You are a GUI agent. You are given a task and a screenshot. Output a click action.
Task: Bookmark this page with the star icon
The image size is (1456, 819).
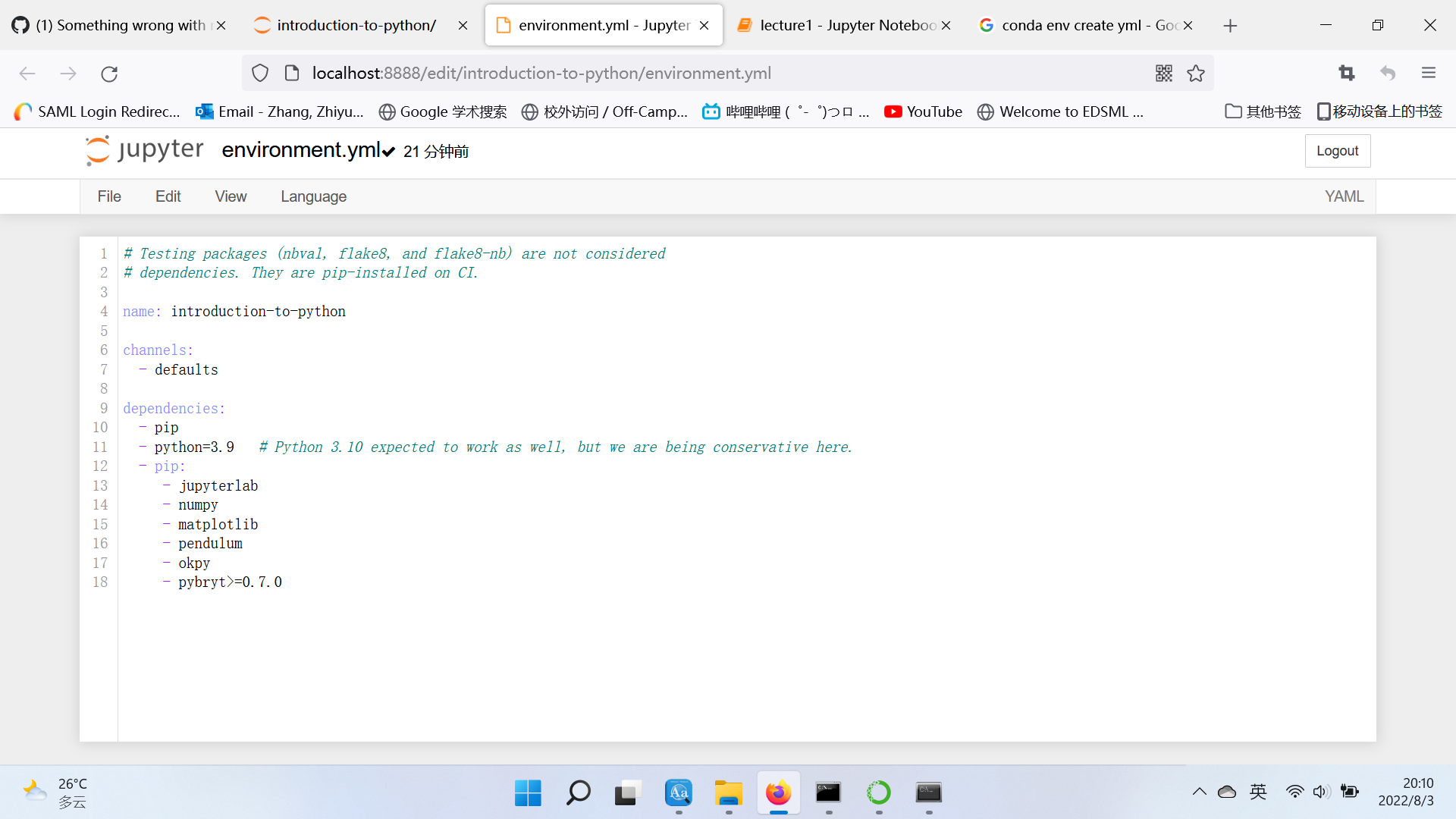tap(1196, 73)
